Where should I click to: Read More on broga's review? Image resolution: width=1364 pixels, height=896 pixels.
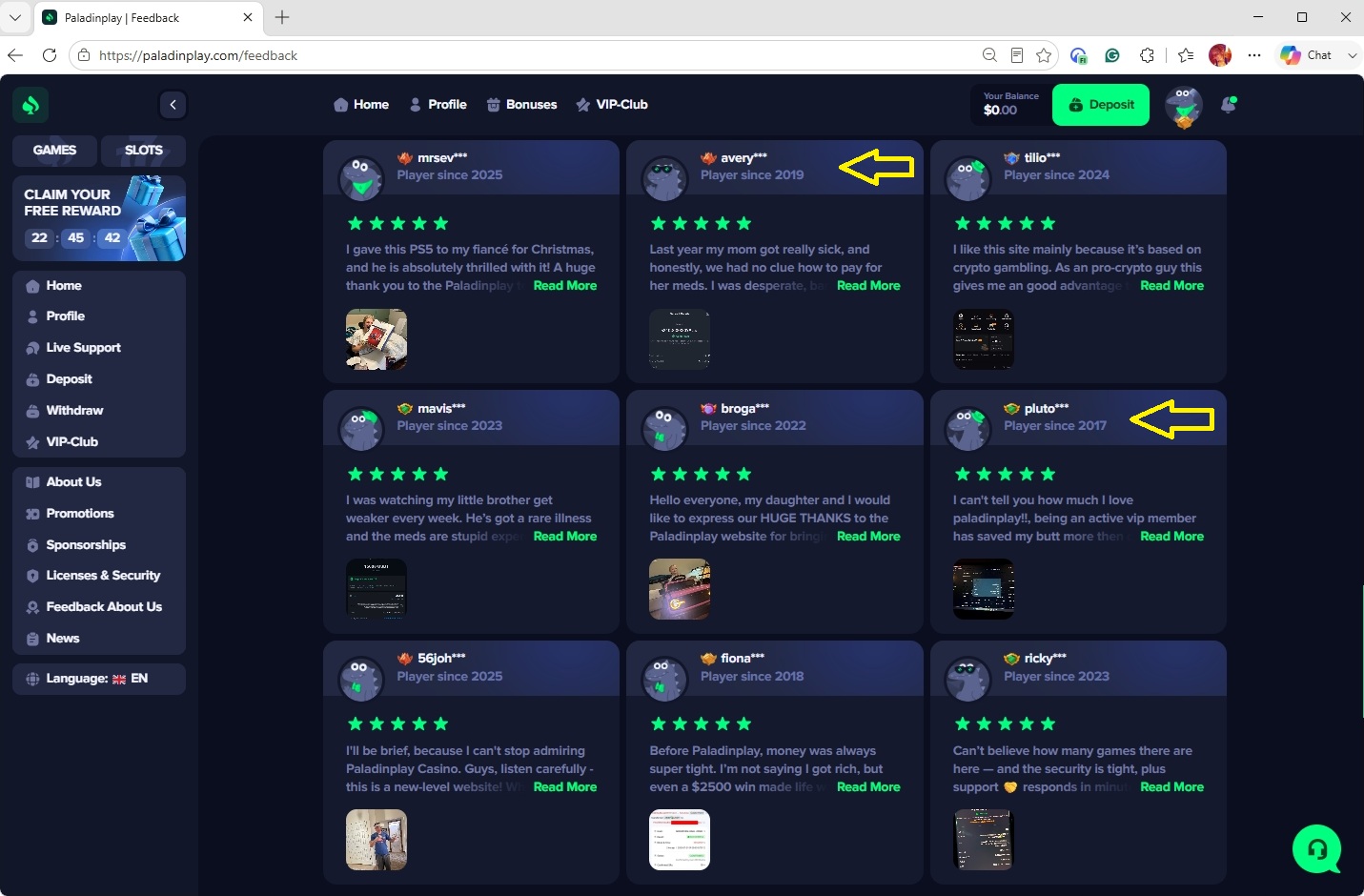pos(868,537)
